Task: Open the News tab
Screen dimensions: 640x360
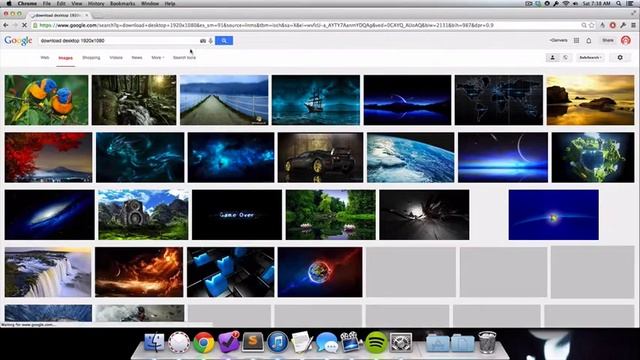Action: 137,58
